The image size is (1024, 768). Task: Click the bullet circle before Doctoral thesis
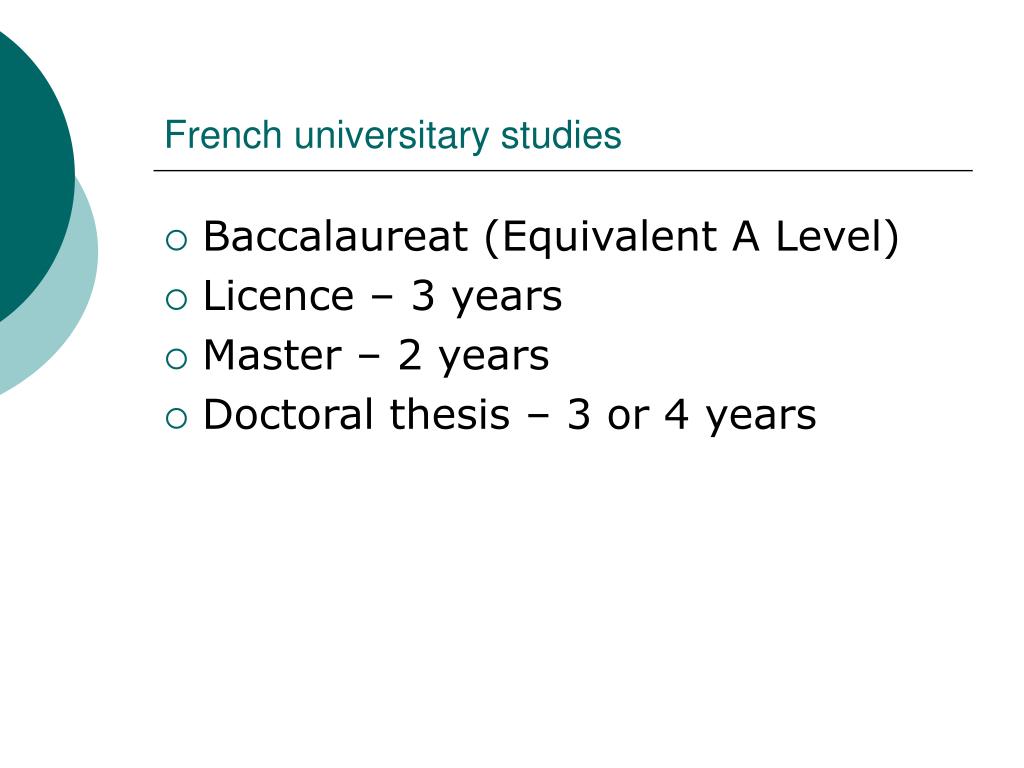coord(176,419)
